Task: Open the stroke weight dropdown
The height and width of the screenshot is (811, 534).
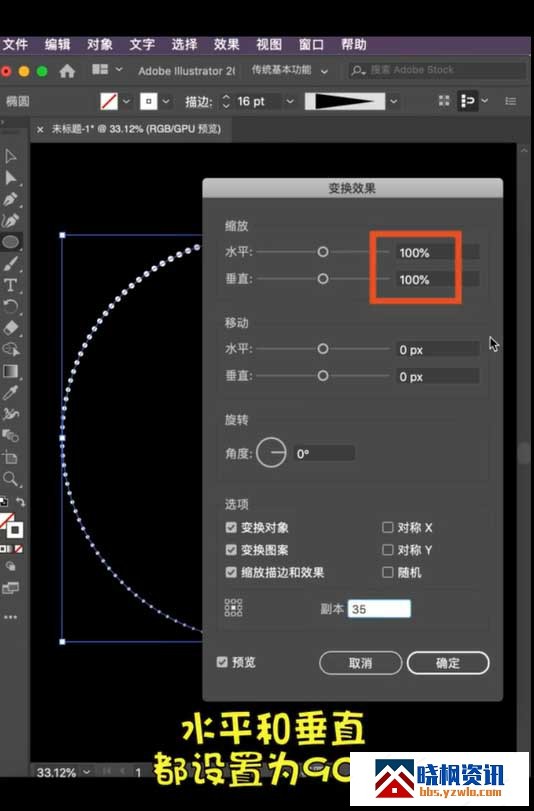Action: 290,101
